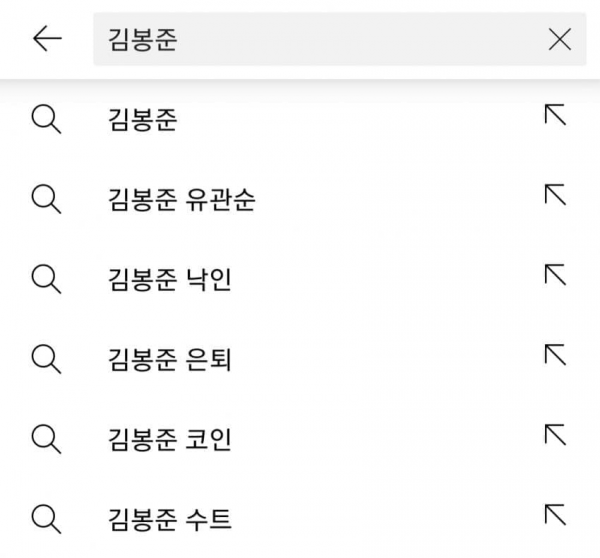Clear the search field with X
This screenshot has width=600, height=558.
pos(560,39)
